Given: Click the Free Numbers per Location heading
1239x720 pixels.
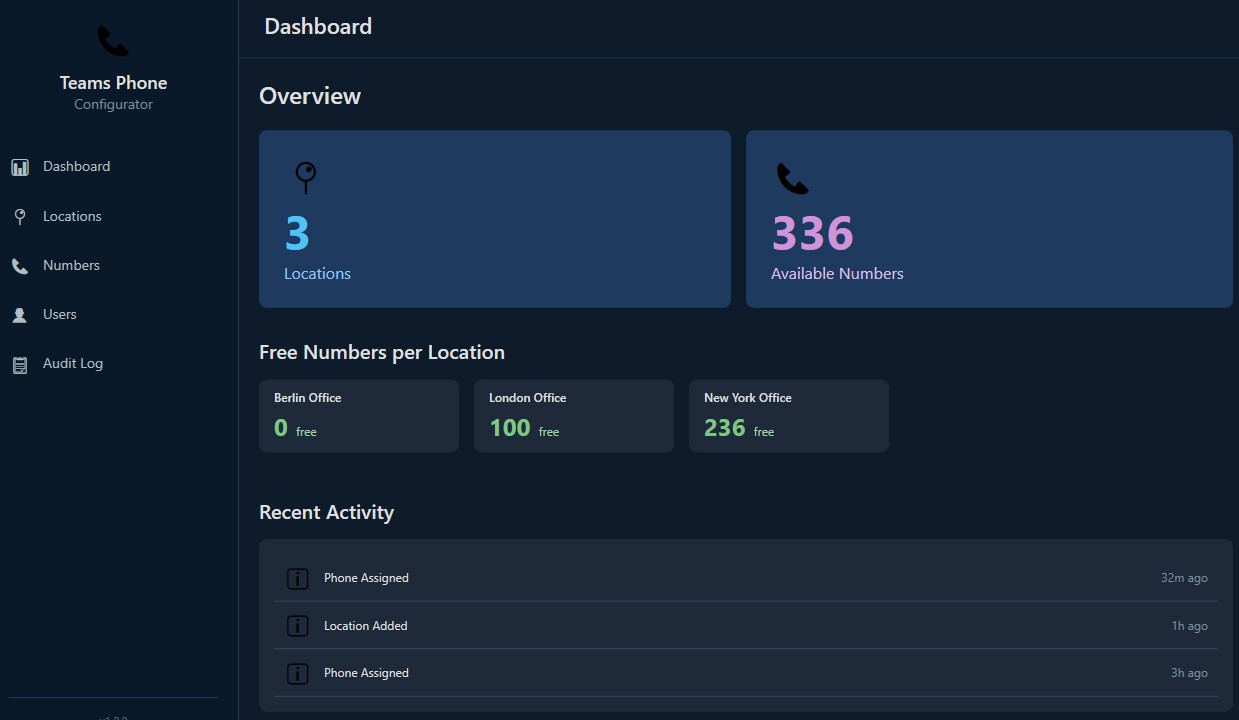Looking at the screenshot, I should (x=382, y=352).
